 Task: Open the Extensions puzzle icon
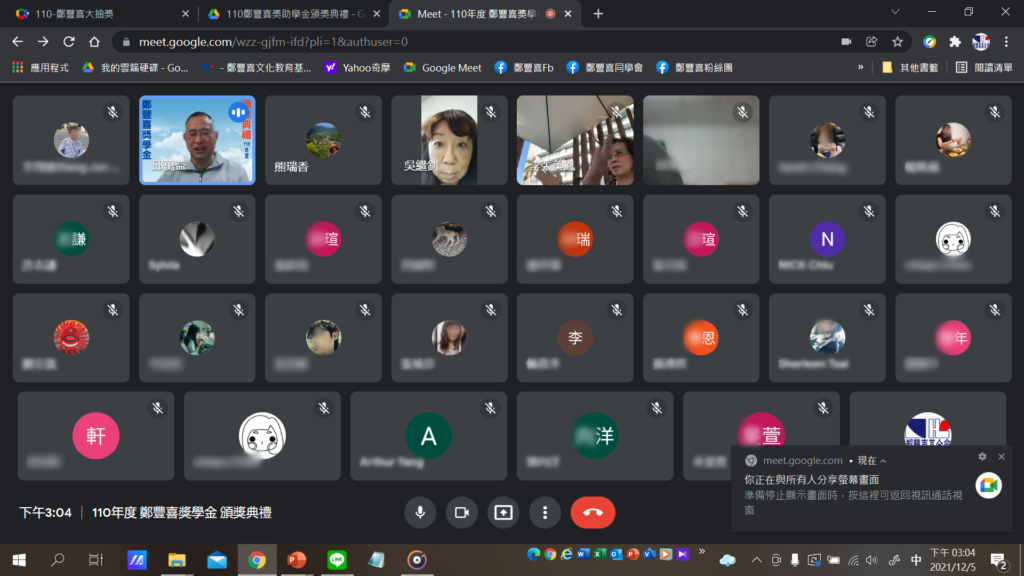pyautogui.click(x=955, y=42)
